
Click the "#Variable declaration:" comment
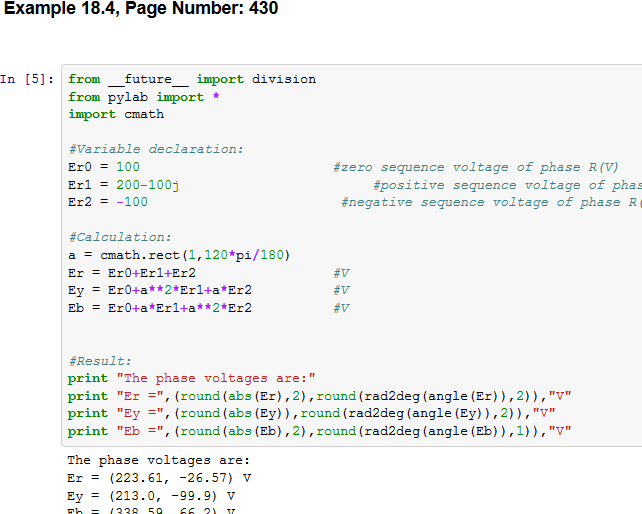coord(155,149)
